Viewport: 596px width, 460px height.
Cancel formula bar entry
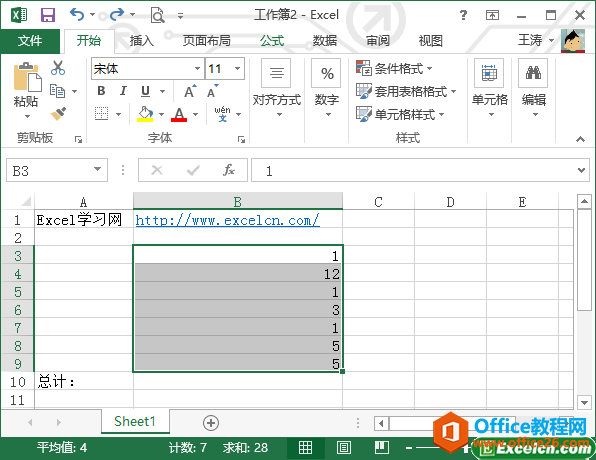[157, 170]
